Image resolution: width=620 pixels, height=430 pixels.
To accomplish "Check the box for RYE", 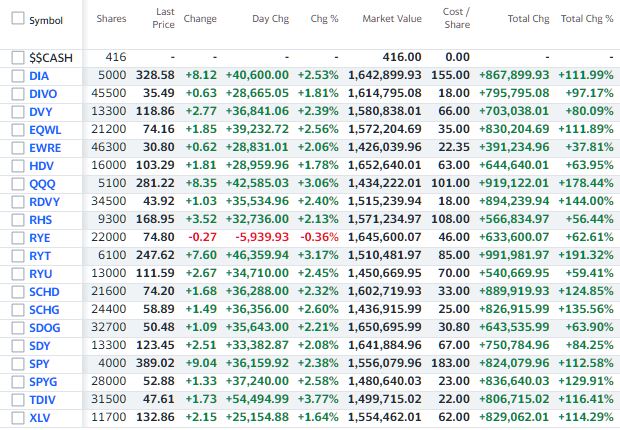I will tap(18, 237).
